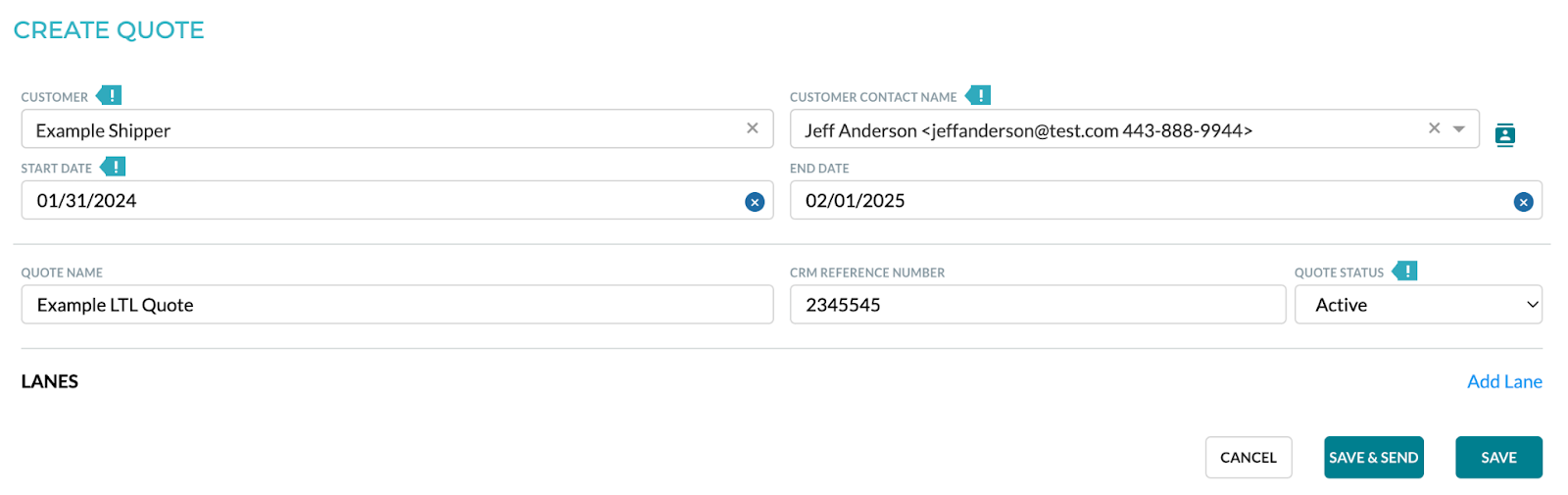This screenshot has width=1568, height=495.
Task: Click the alert flag next to Quote Status
Action: click(x=1405, y=271)
